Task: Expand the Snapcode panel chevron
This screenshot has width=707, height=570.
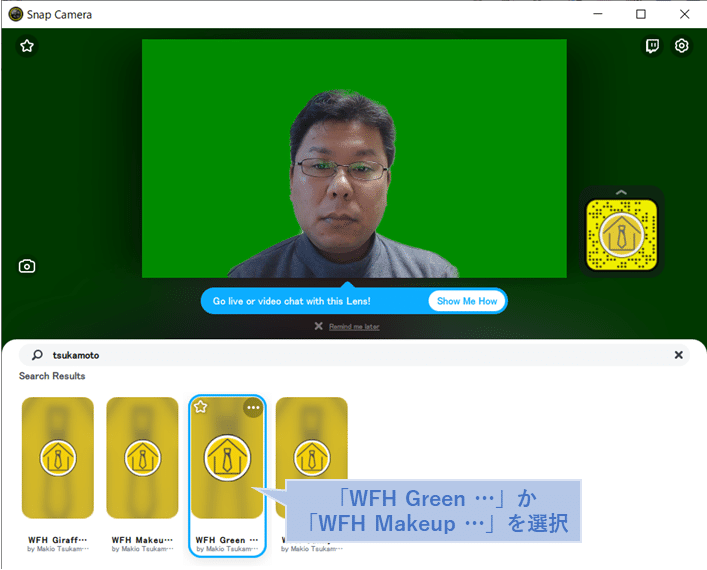Action: click(x=621, y=193)
